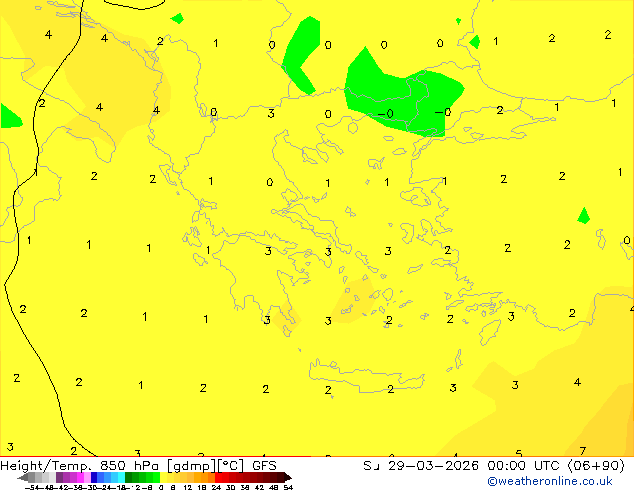
Task: Click the lone 7 temperature value
Action: tap(583, 450)
